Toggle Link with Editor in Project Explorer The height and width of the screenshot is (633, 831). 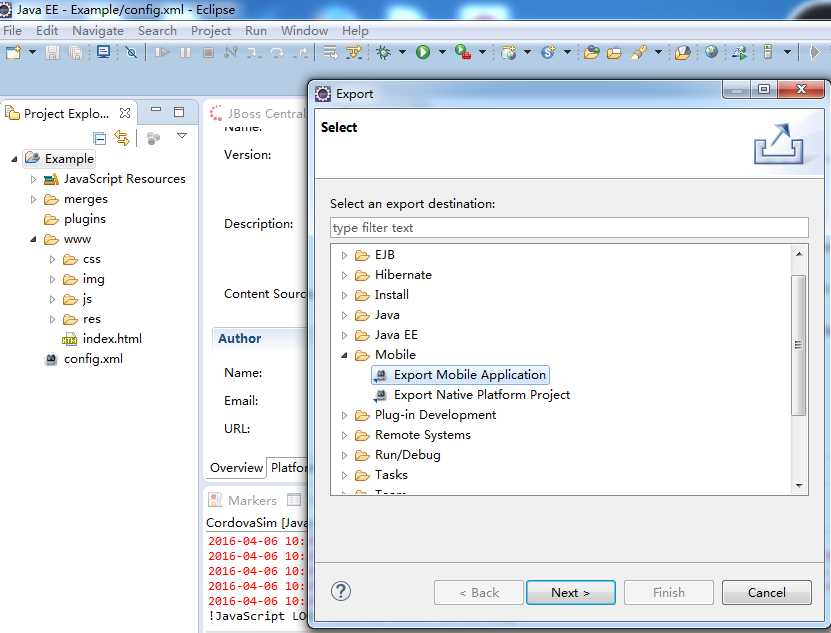pyautogui.click(x=122, y=138)
